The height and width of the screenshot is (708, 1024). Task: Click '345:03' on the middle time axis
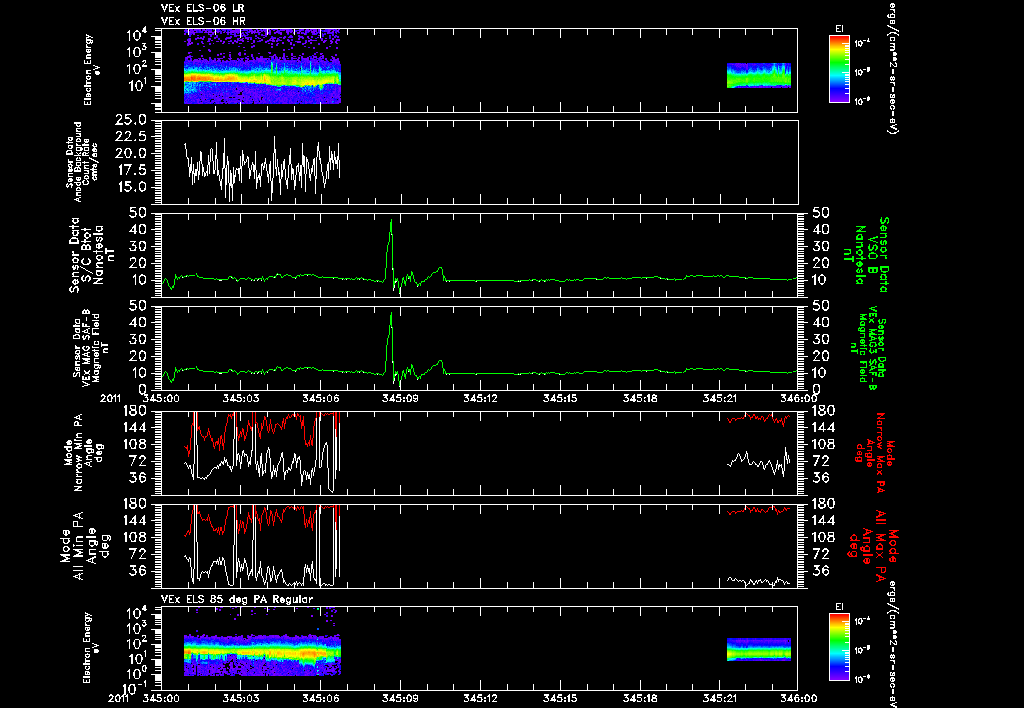click(x=241, y=397)
